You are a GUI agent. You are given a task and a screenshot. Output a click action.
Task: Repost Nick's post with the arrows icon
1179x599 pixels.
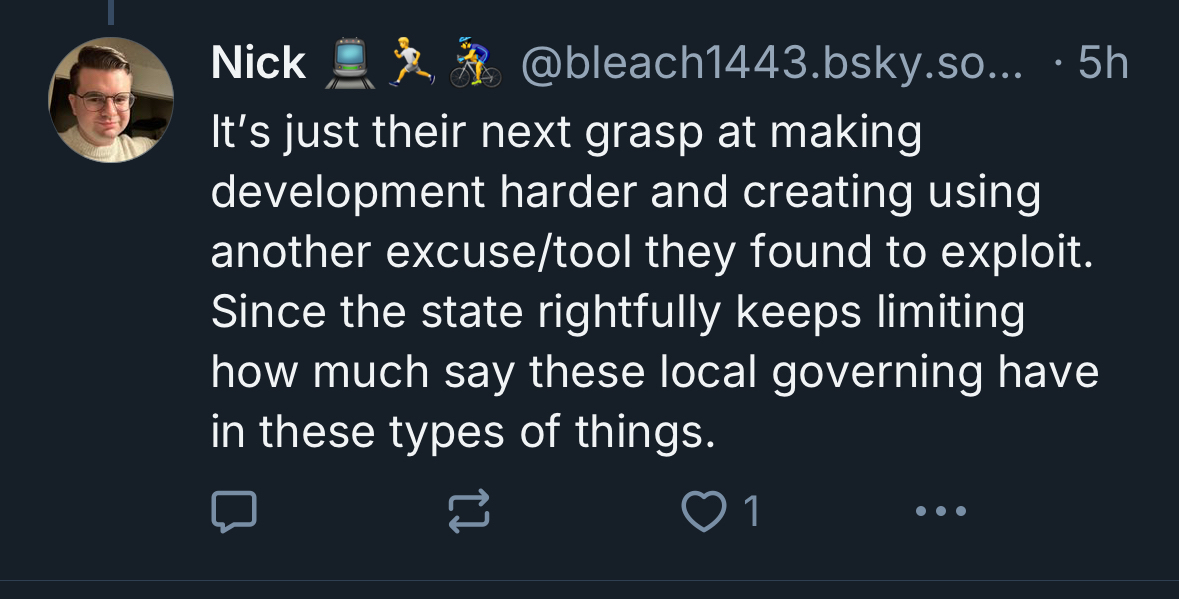[471, 512]
